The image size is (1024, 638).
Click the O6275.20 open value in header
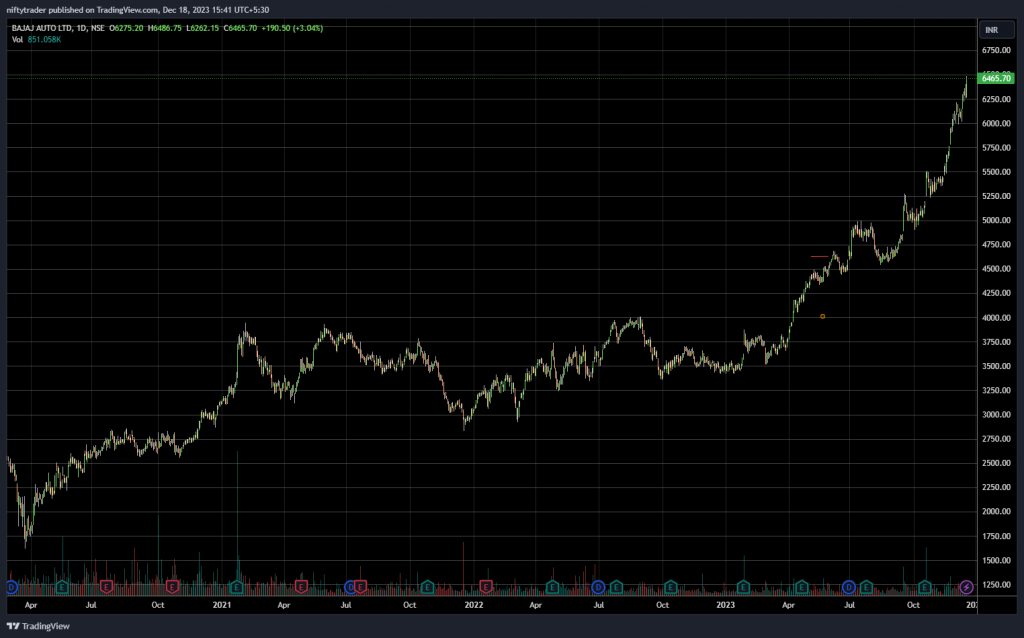[x=126, y=28]
